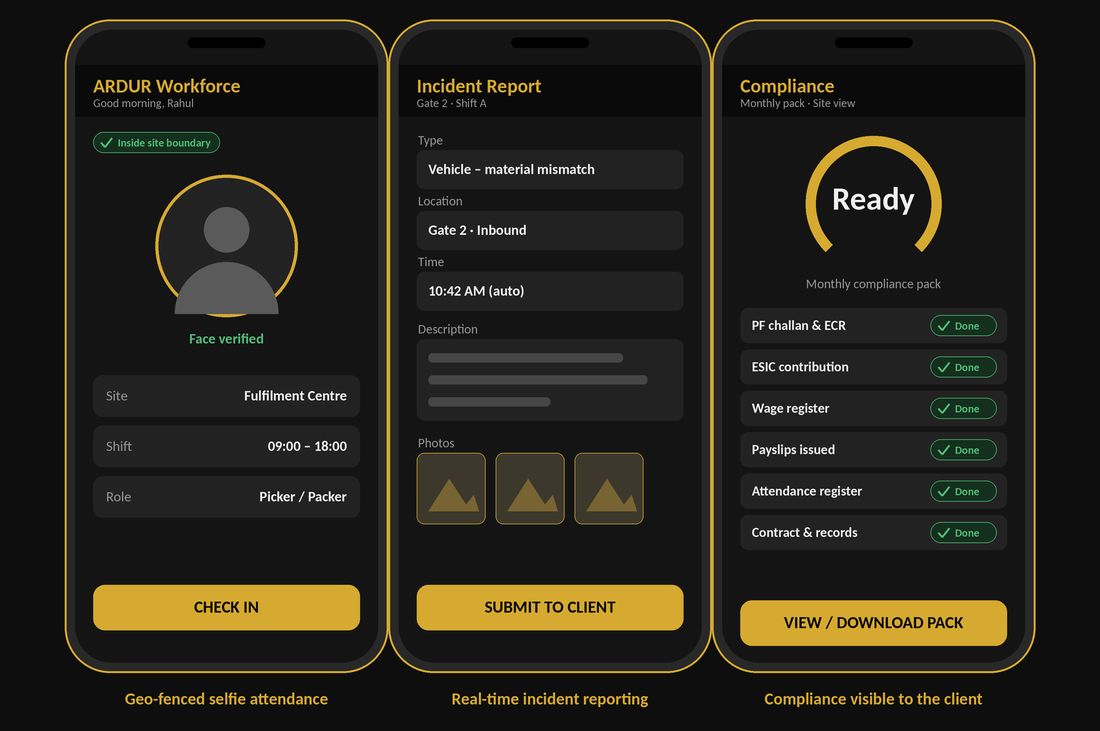Click the Description section label
The width and height of the screenshot is (1100, 731).
(448, 329)
